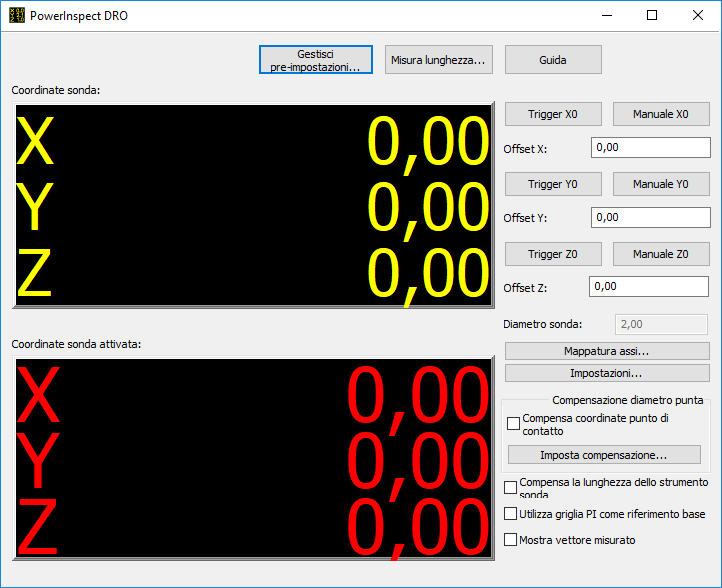
Task: Click the Misura lunghezza button
Action: (x=438, y=60)
